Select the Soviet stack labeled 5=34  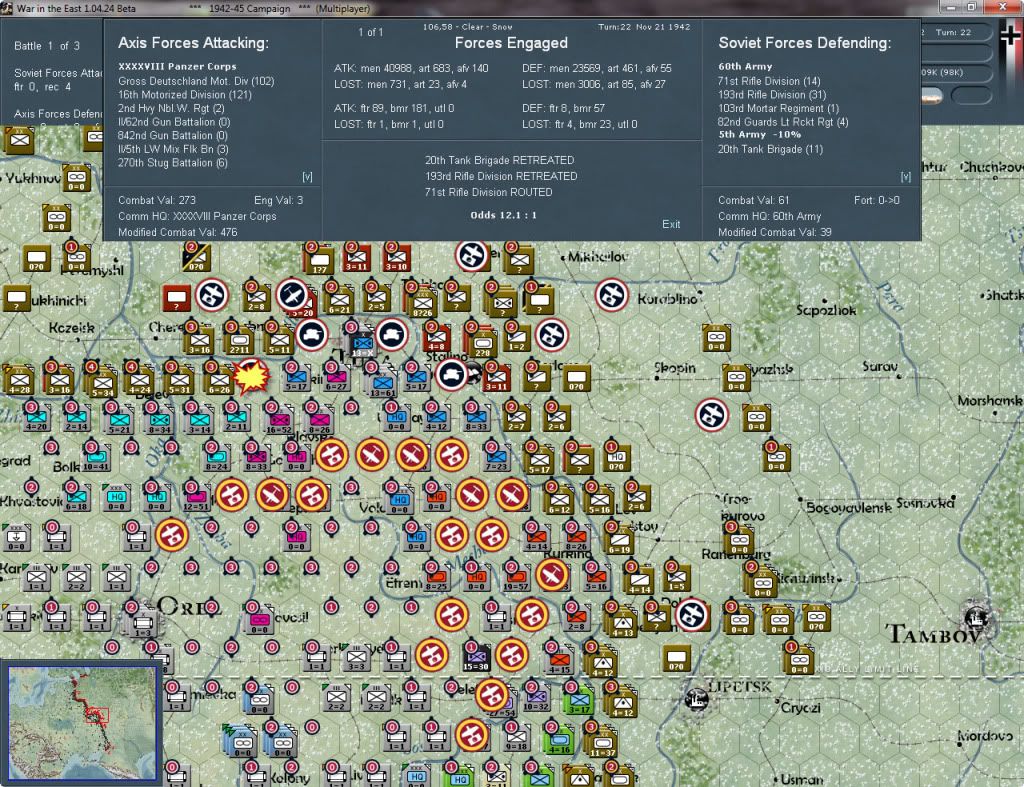[x=102, y=383]
